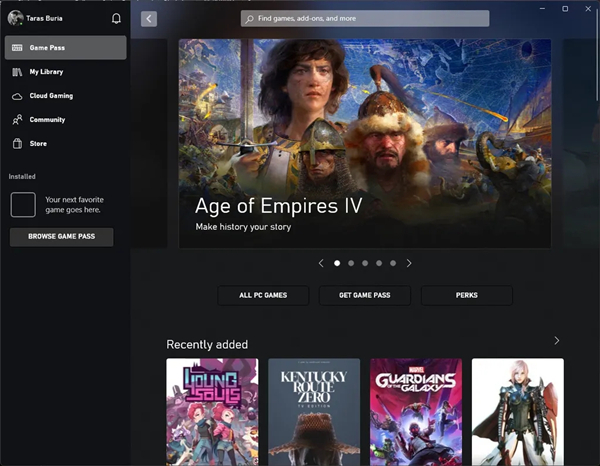600x466 pixels.
Task: Go back with the back arrow button
Action: [149, 19]
